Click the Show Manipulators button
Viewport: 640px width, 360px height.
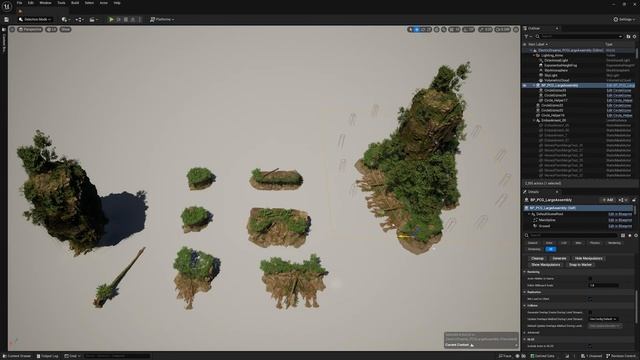coord(546,265)
